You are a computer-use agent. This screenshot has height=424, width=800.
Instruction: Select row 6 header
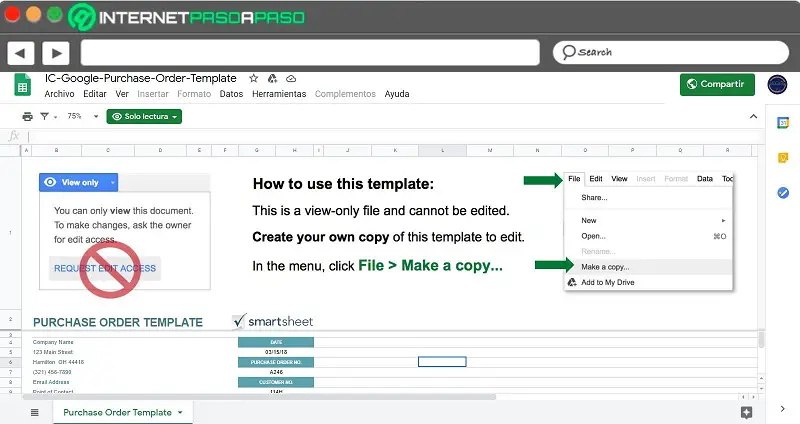pos(11,362)
